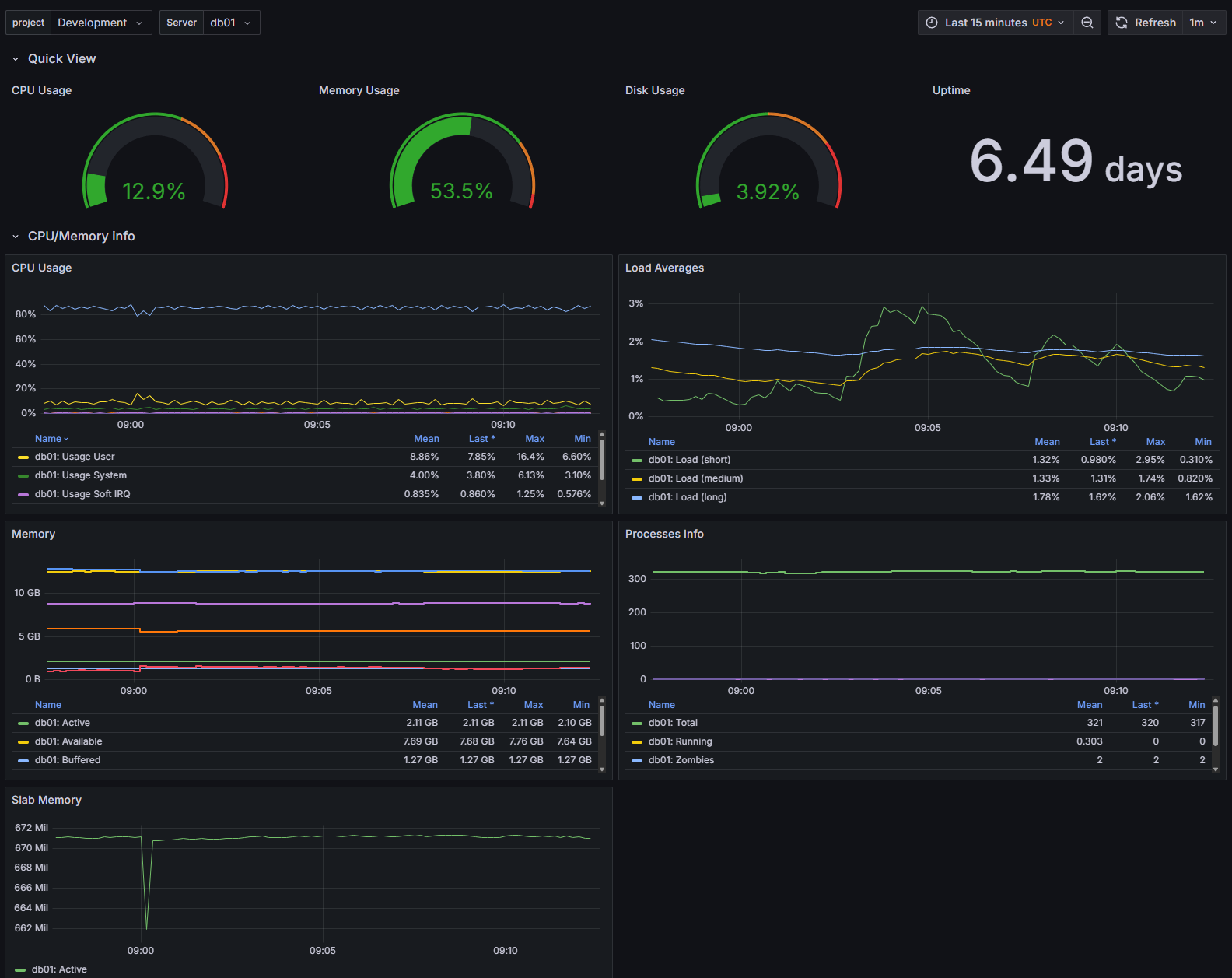Click the clock icon in time picker
This screenshot has height=978, width=1232.
click(x=932, y=23)
